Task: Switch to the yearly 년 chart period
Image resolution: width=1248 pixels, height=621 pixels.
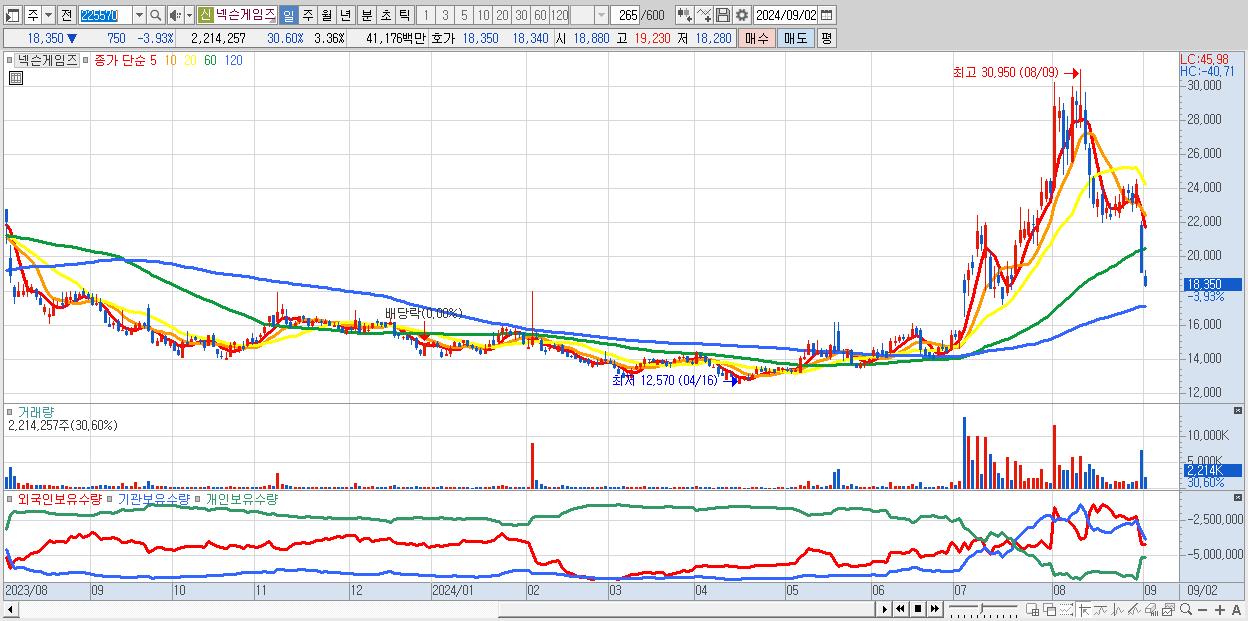Action: (x=345, y=15)
